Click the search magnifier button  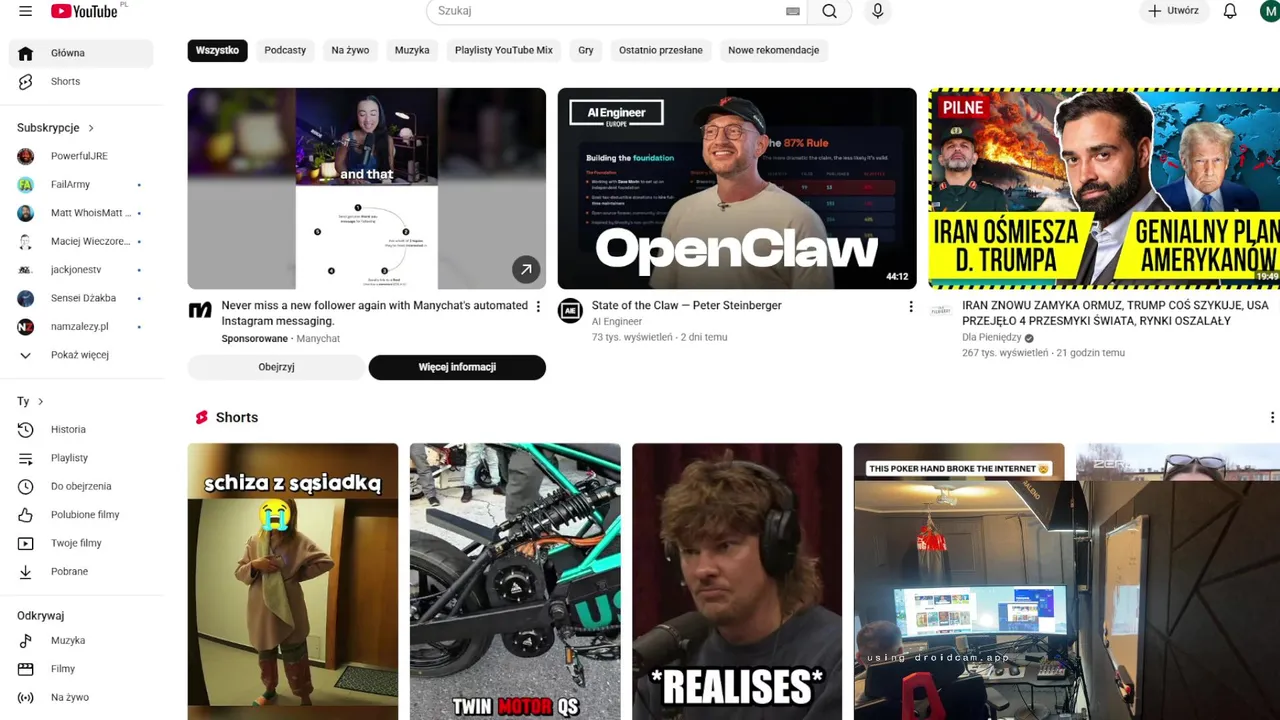click(x=829, y=11)
